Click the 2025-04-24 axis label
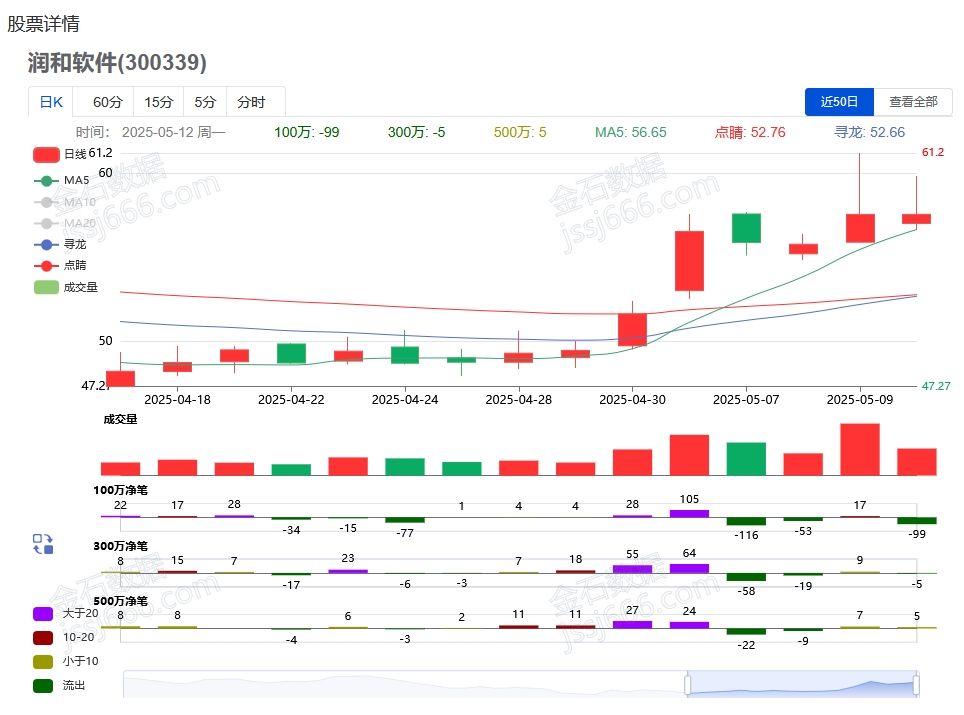Image resolution: width=964 pixels, height=715 pixels. click(x=405, y=400)
